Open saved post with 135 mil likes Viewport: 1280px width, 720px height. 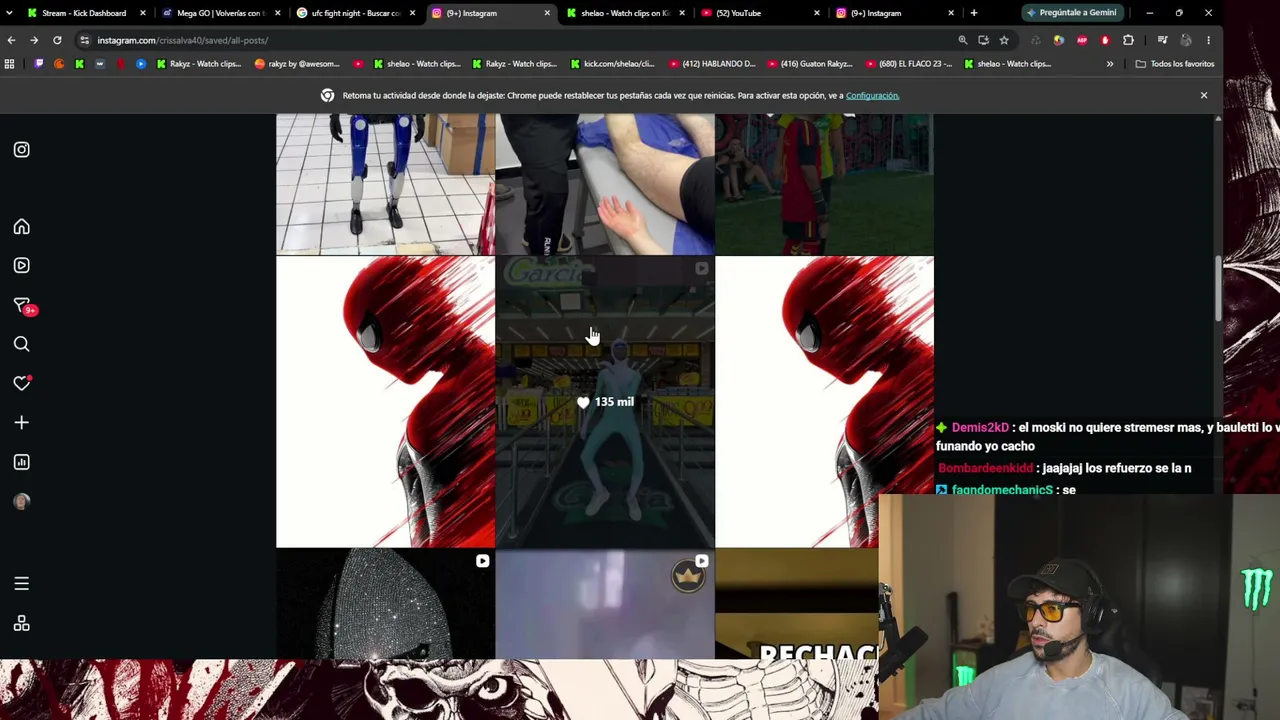click(605, 402)
